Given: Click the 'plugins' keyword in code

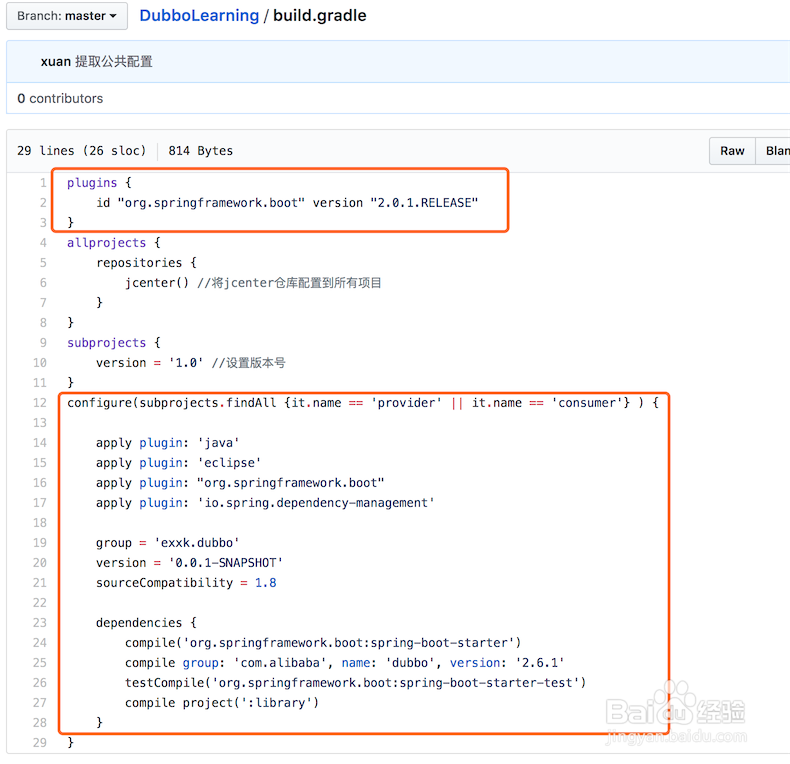Looking at the screenshot, I should pyautogui.click(x=92, y=183).
